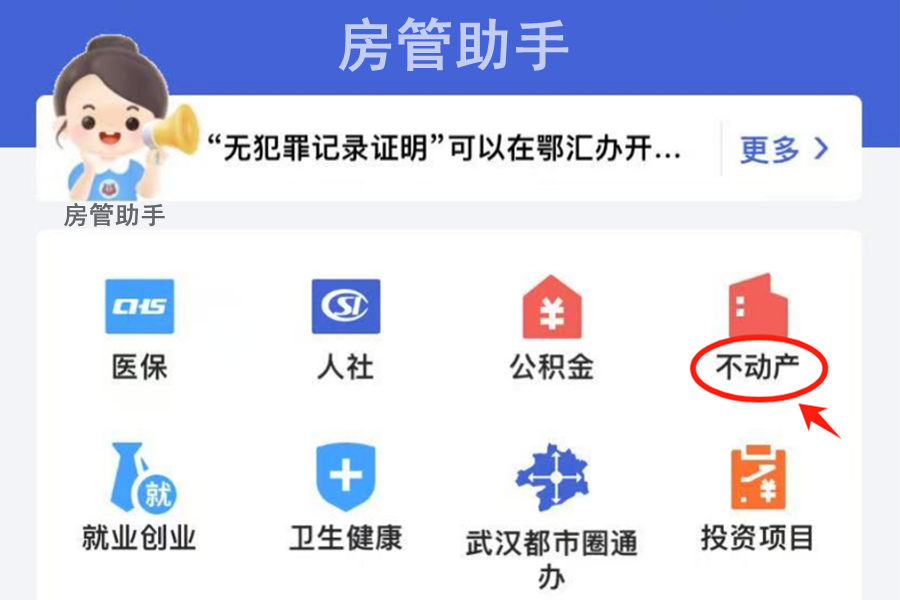Expand notices with the 更多 chevron arrow

click(x=822, y=149)
